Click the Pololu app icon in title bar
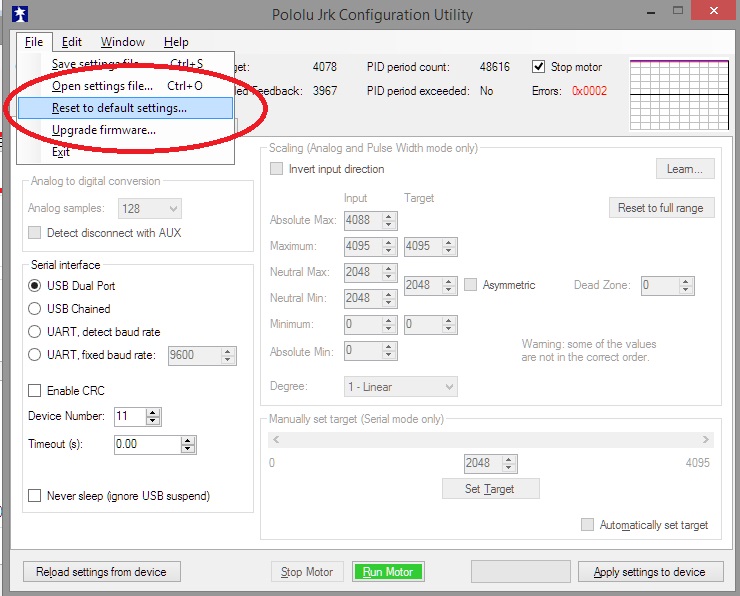 [x=19, y=13]
